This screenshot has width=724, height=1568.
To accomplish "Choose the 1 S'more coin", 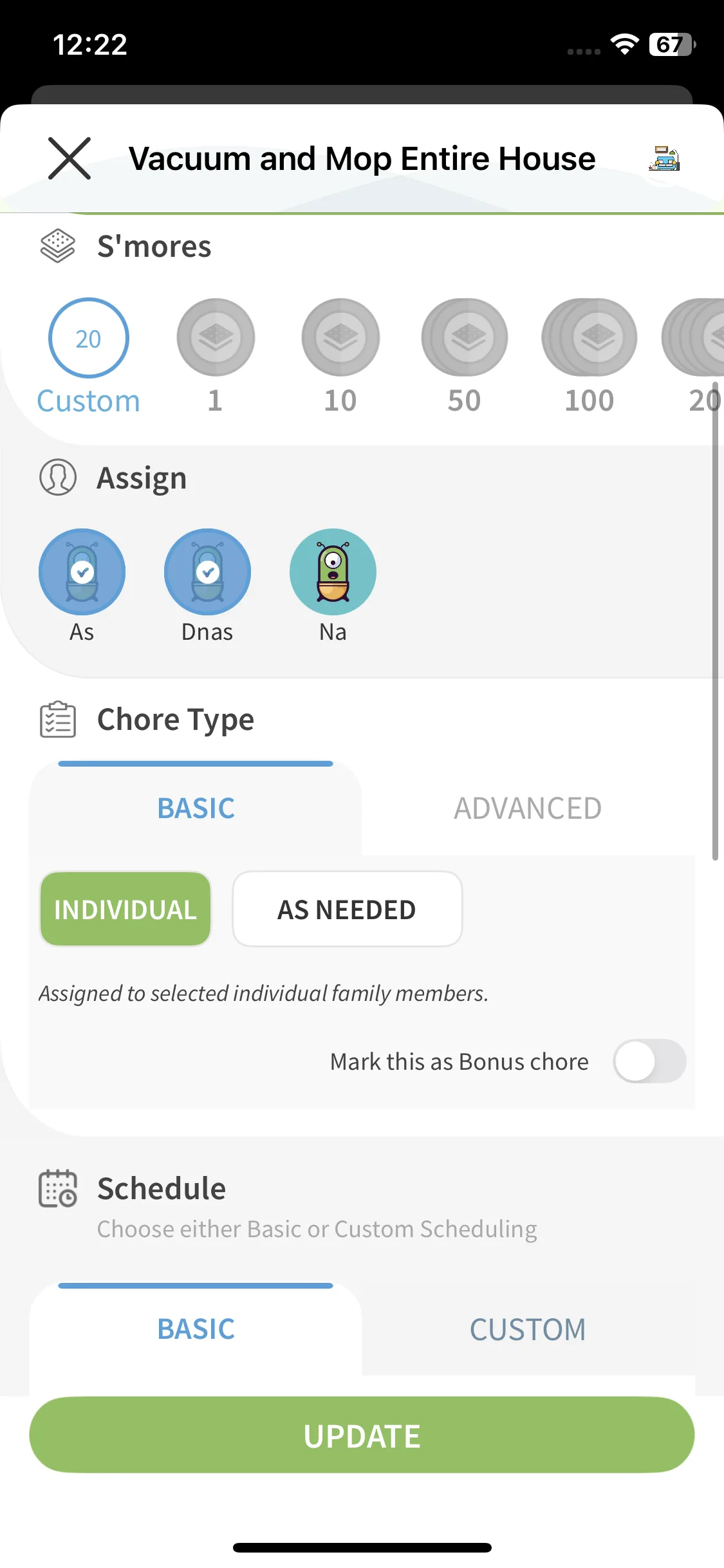I will [x=216, y=338].
